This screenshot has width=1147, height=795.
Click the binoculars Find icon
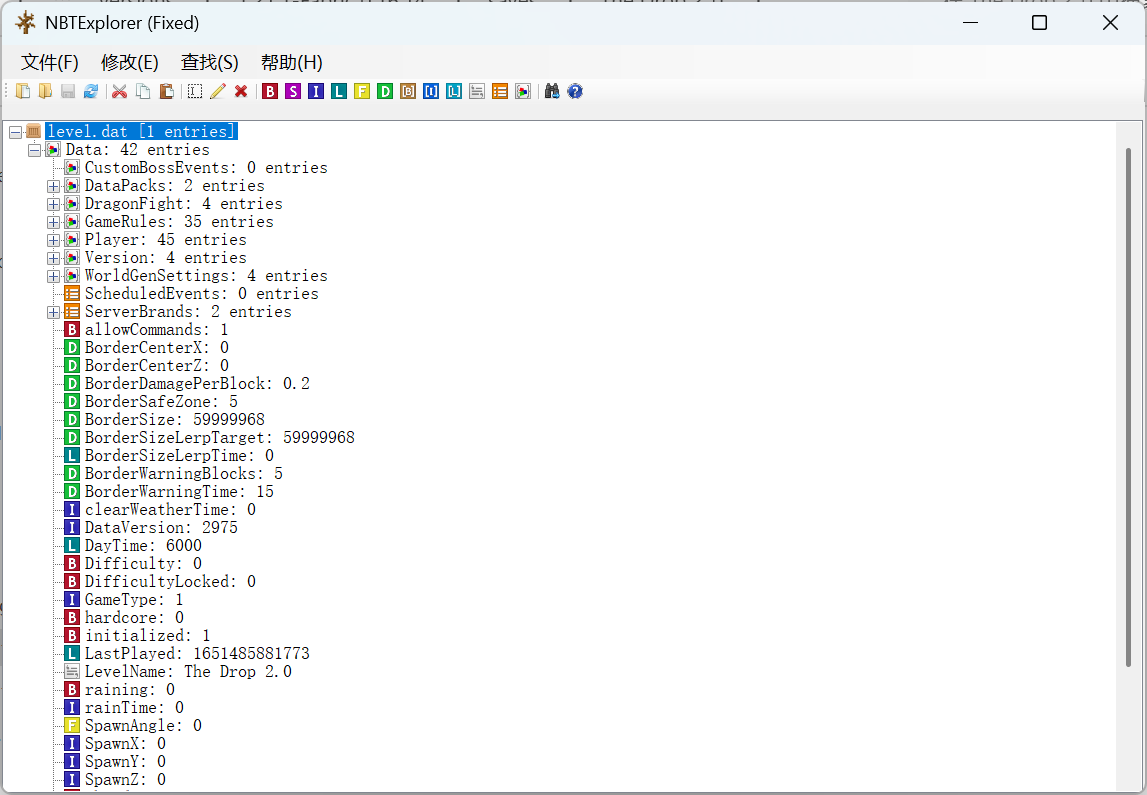pyautogui.click(x=552, y=91)
